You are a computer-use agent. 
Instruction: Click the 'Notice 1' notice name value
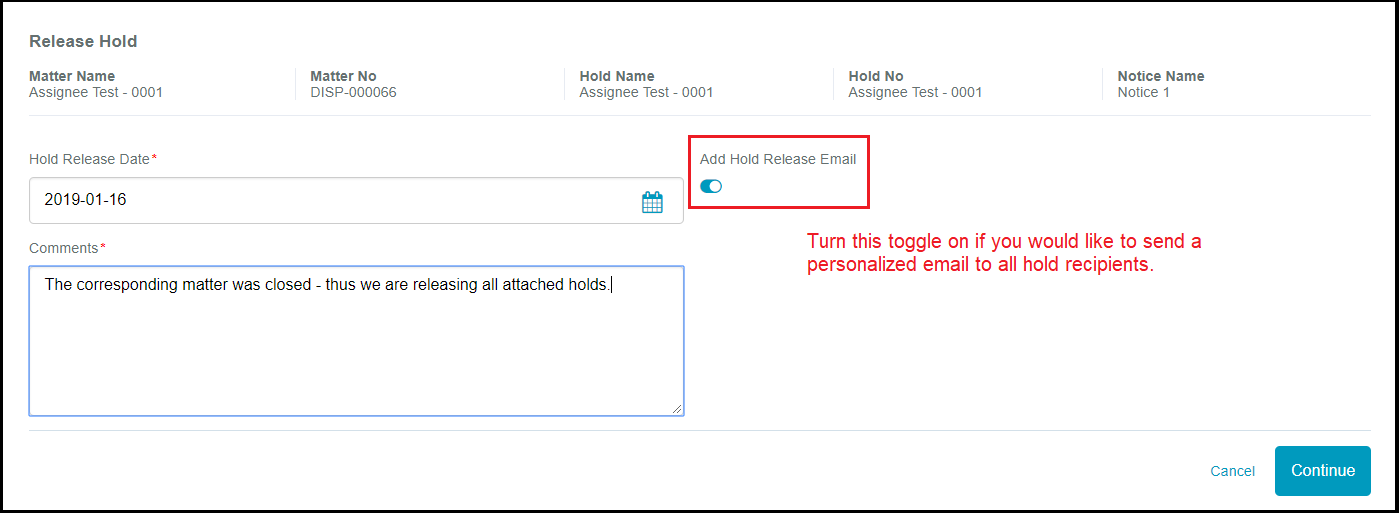click(x=1144, y=92)
